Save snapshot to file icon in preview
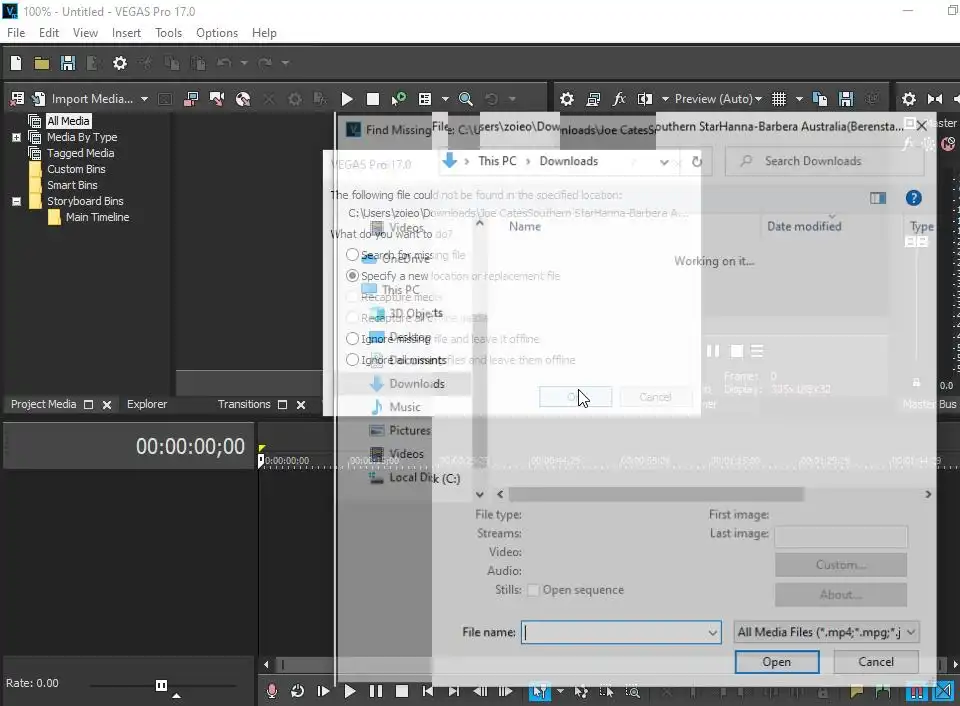Viewport: 960px width, 706px height. click(846, 99)
